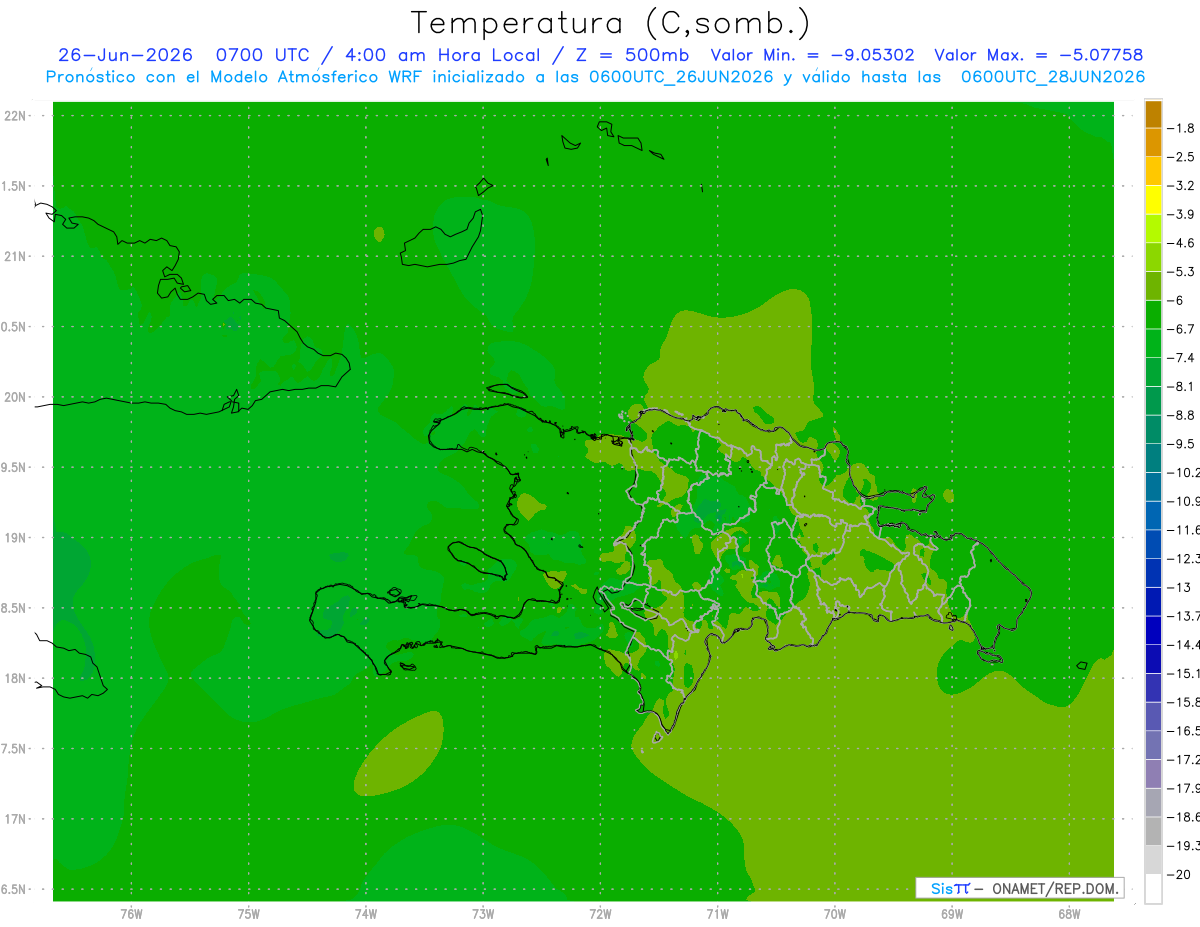Select the legend swatch between -8.1 and -8.8
The image size is (1200, 927).
[1153, 401]
